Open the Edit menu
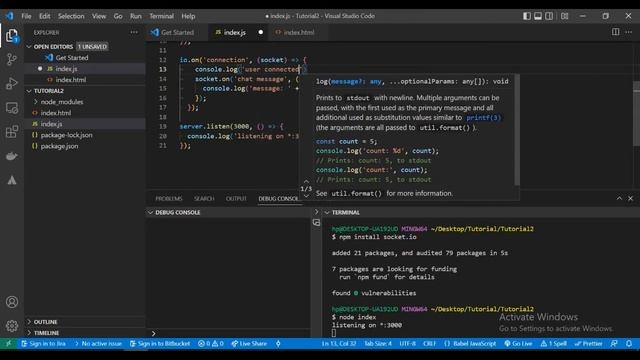 [x=44, y=16]
